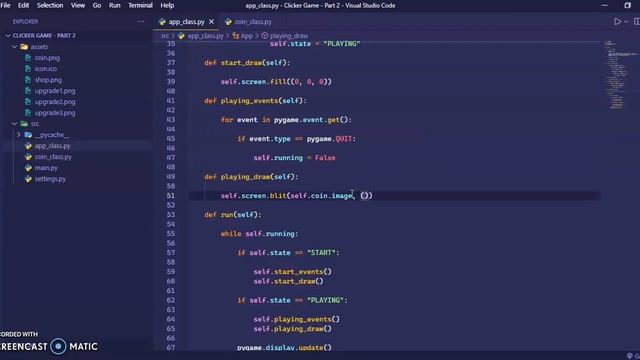Click src in the breadcrumb path
This screenshot has height=360, width=640.
164,36
